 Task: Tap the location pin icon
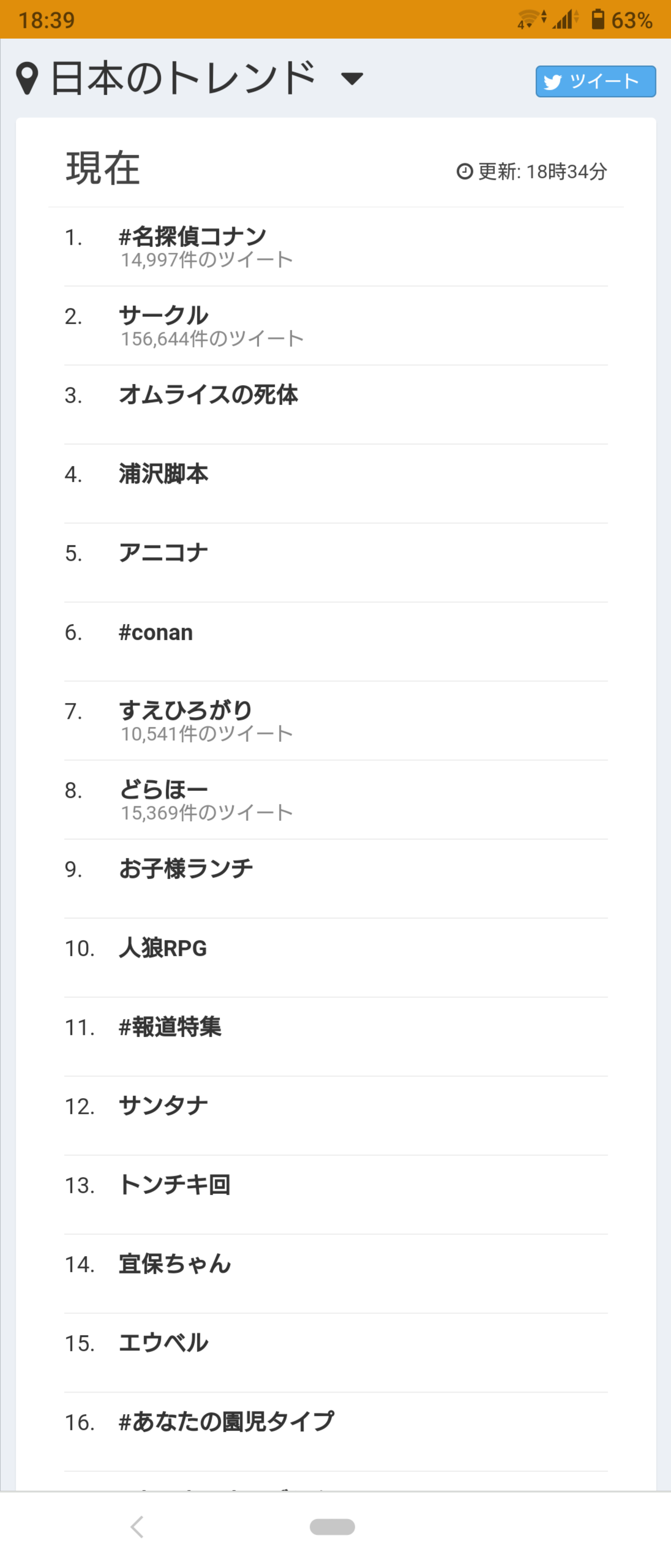pyautogui.click(x=27, y=79)
